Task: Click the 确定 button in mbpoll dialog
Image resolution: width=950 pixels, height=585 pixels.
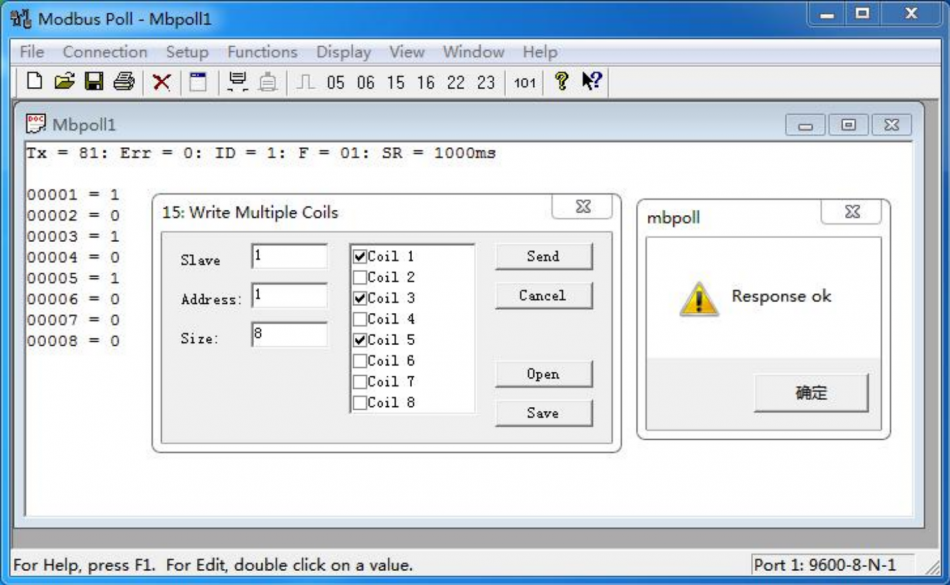Action: pyautogui.click(x=811, y=393)
